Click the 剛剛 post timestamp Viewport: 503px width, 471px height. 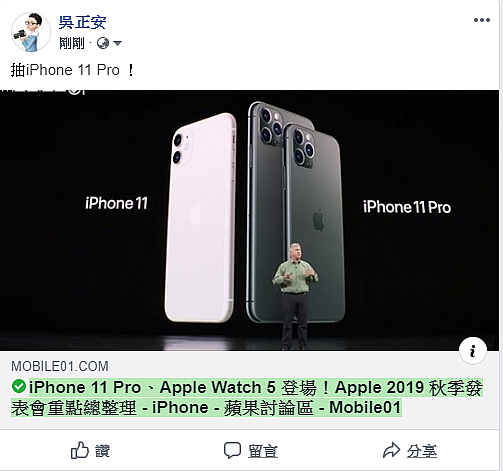(x=72, y=43)
